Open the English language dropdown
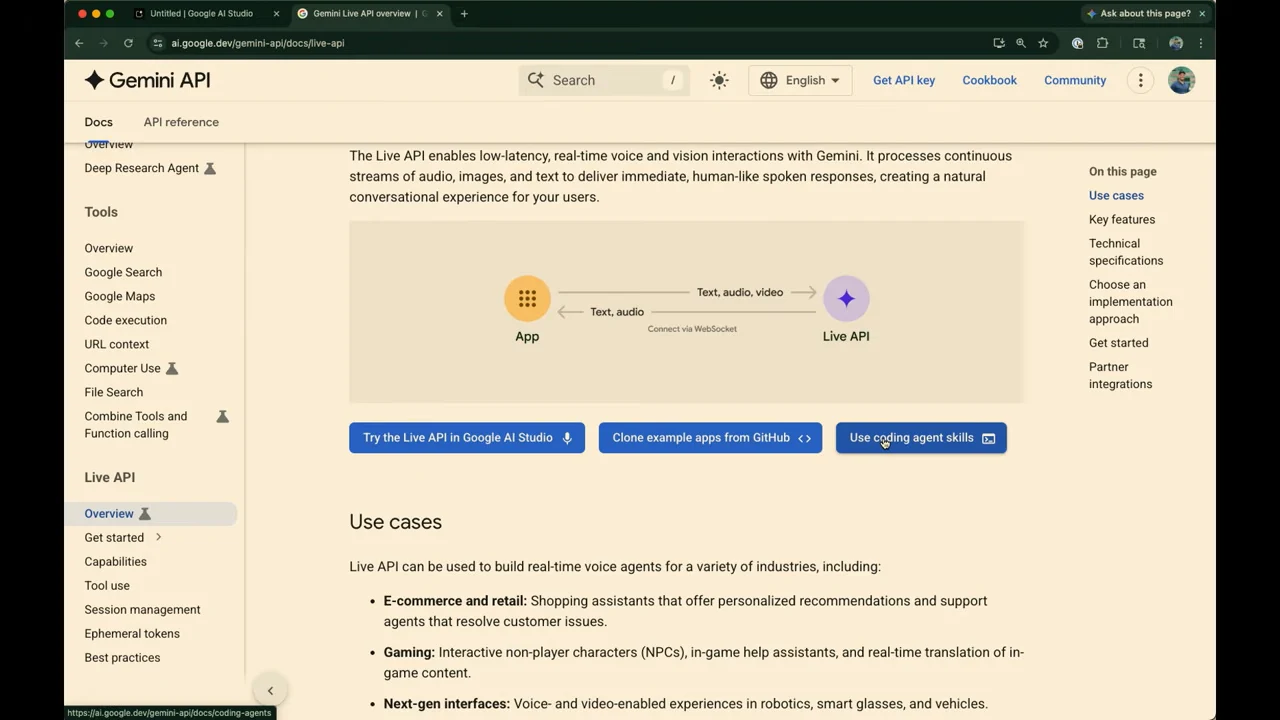This screenshot has height=720, width=1280. 800,80
